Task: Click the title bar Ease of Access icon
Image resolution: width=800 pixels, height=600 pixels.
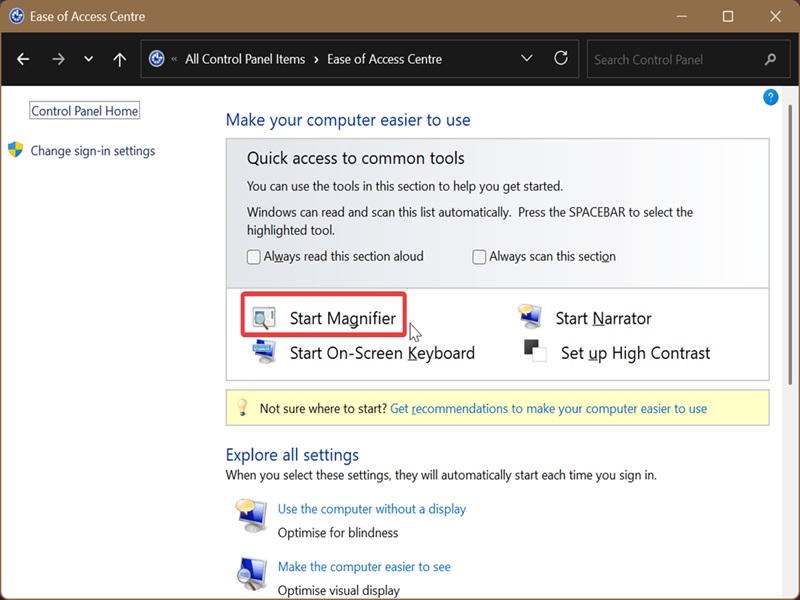Action: click(16, 16)
